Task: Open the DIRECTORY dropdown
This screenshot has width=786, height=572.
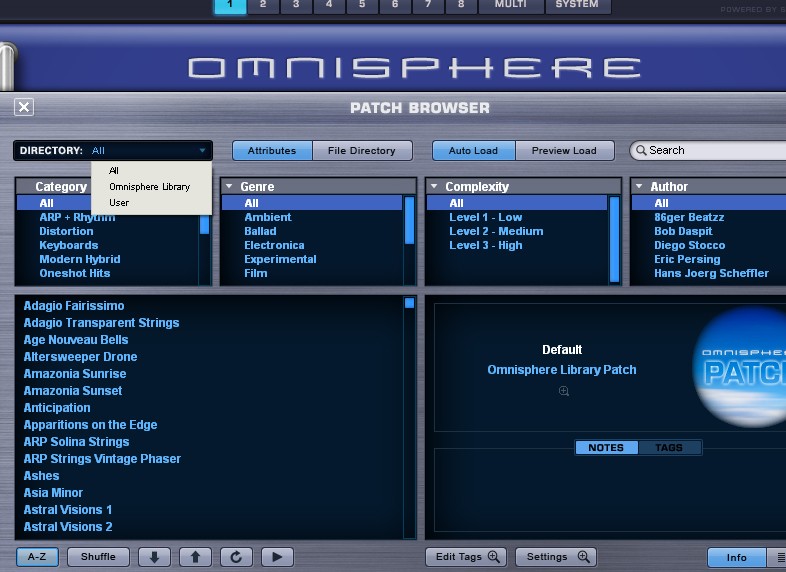Action: click(113, 150)
